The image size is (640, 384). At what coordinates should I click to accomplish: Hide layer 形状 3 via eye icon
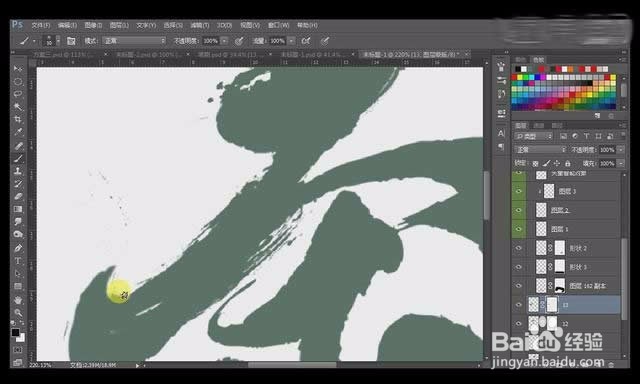coord(519,267)
